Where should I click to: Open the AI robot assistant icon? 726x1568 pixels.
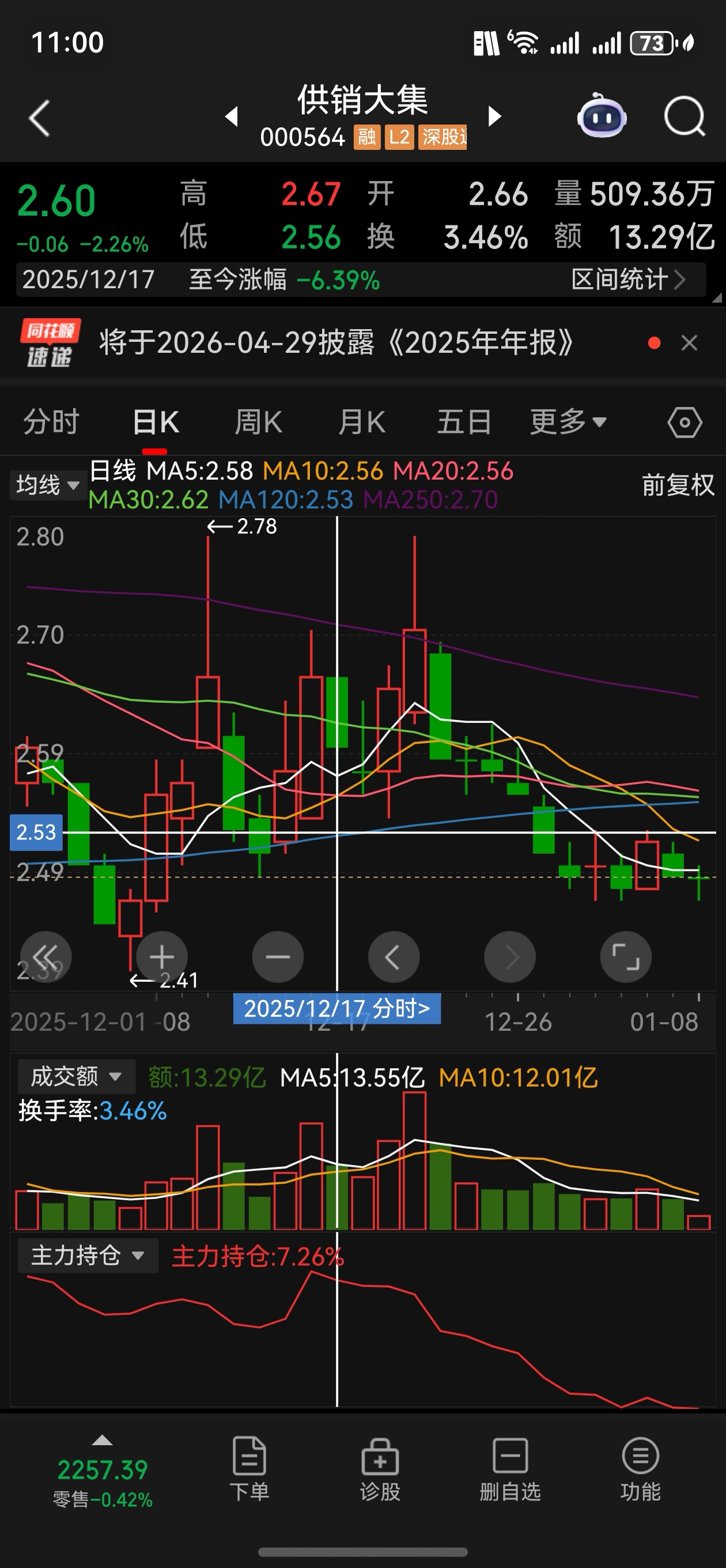click(x=602, y=116)
